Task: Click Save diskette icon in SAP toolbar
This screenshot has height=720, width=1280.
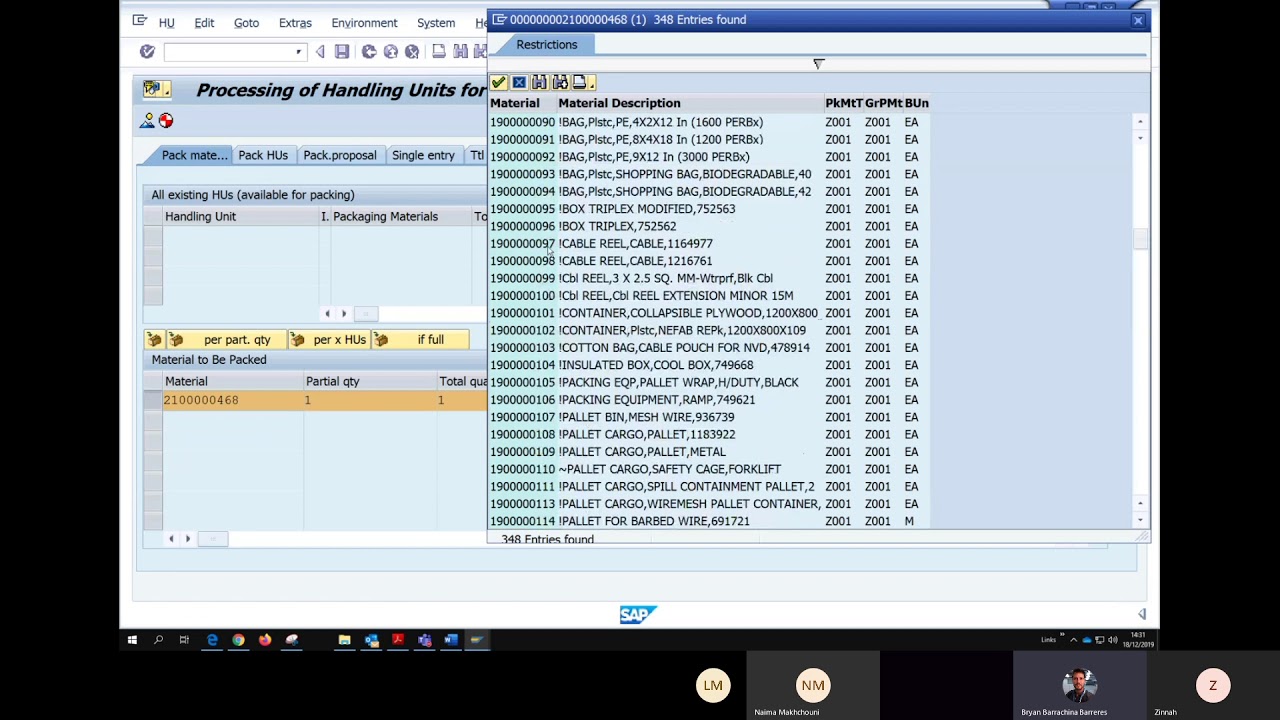Action: (342, 52)
